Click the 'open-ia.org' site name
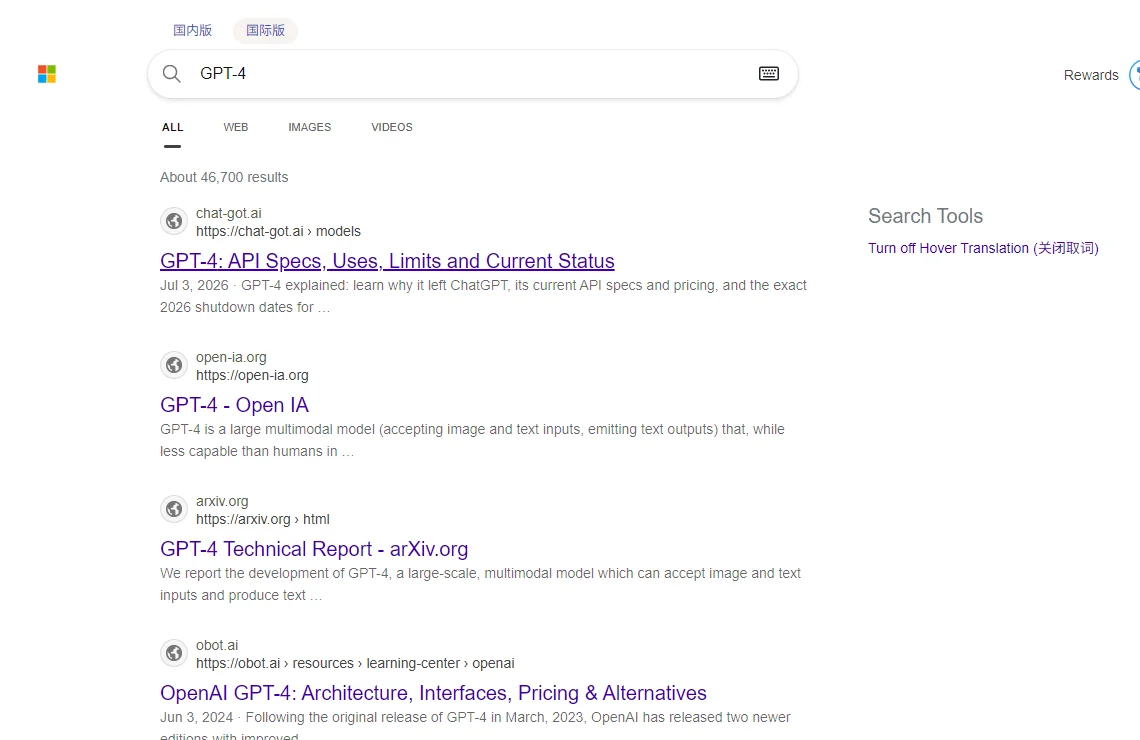 coord(231,357)
